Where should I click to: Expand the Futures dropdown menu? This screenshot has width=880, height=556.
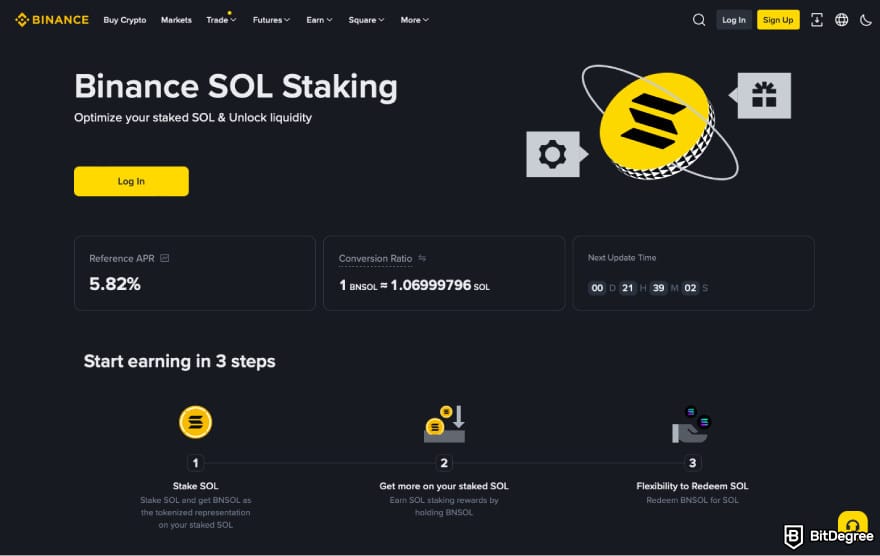pos(271,20)
